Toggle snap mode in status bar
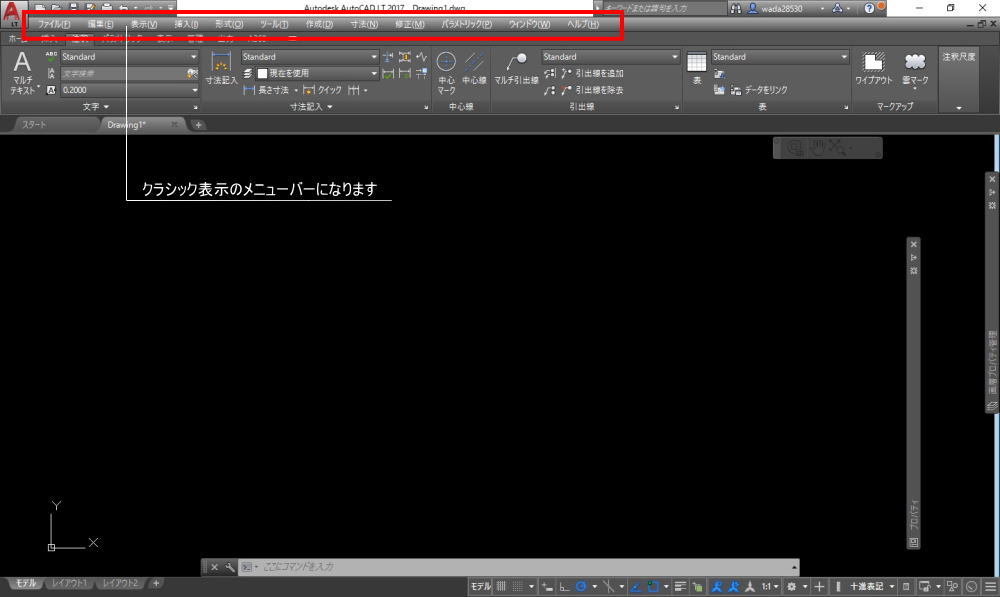 [518, 587]
